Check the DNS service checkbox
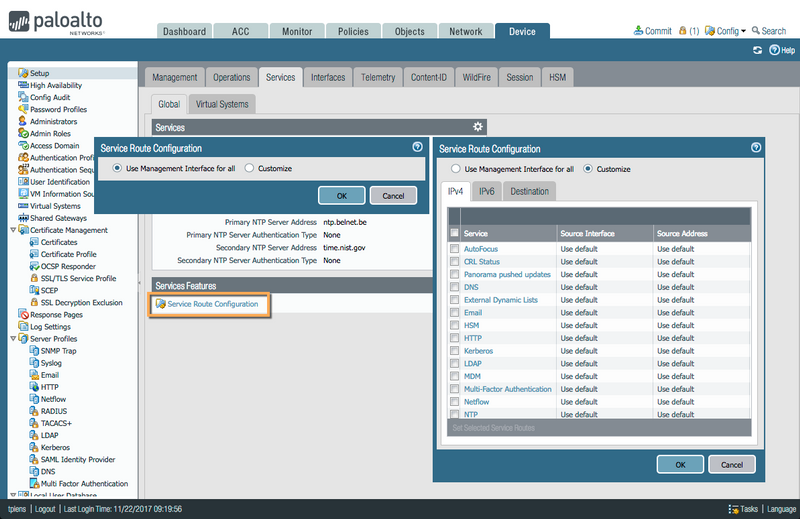The height and width of the screenshot is (519, 800). (454, 287)
